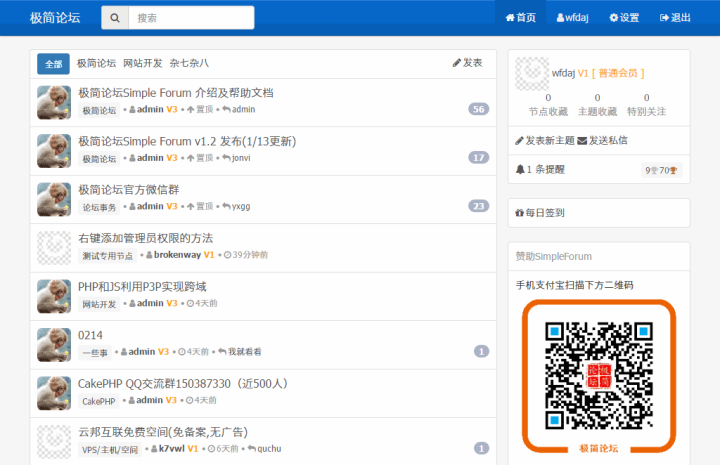Open the 极简论坛 site logo link
720x465 pixels.
(55, 18)
